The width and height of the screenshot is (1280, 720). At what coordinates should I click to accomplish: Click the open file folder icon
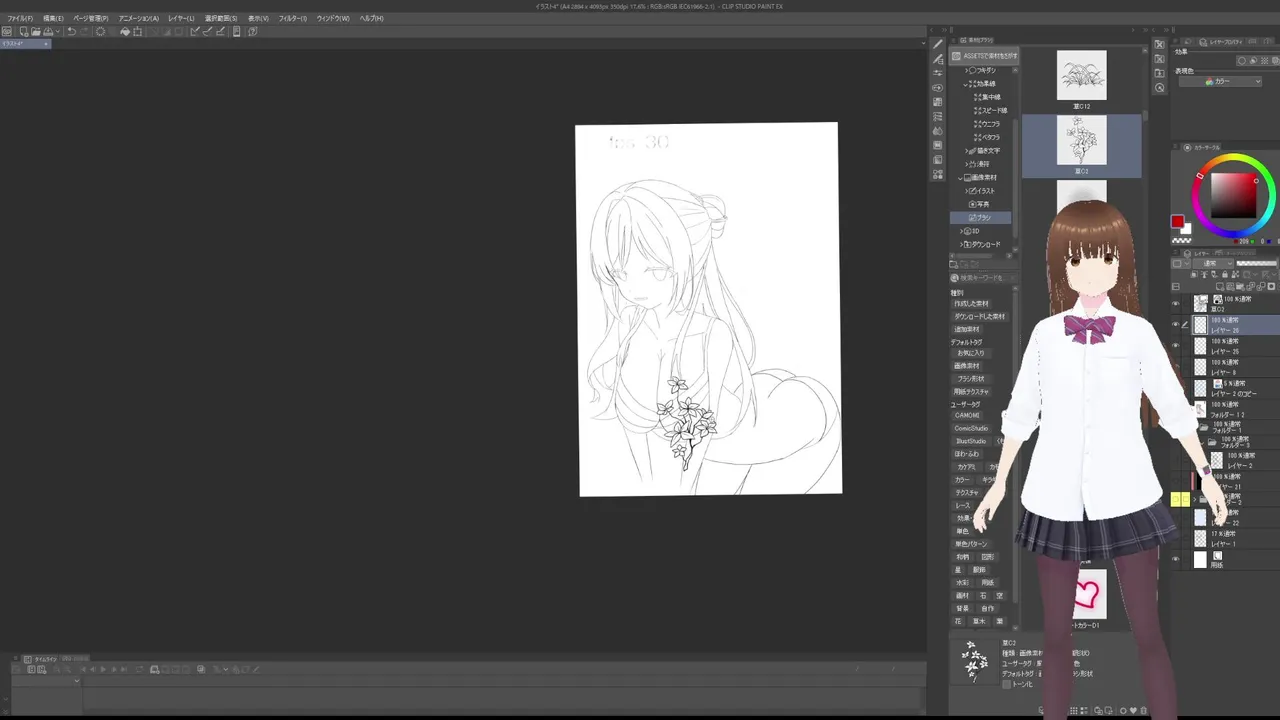tap(34, 32)
